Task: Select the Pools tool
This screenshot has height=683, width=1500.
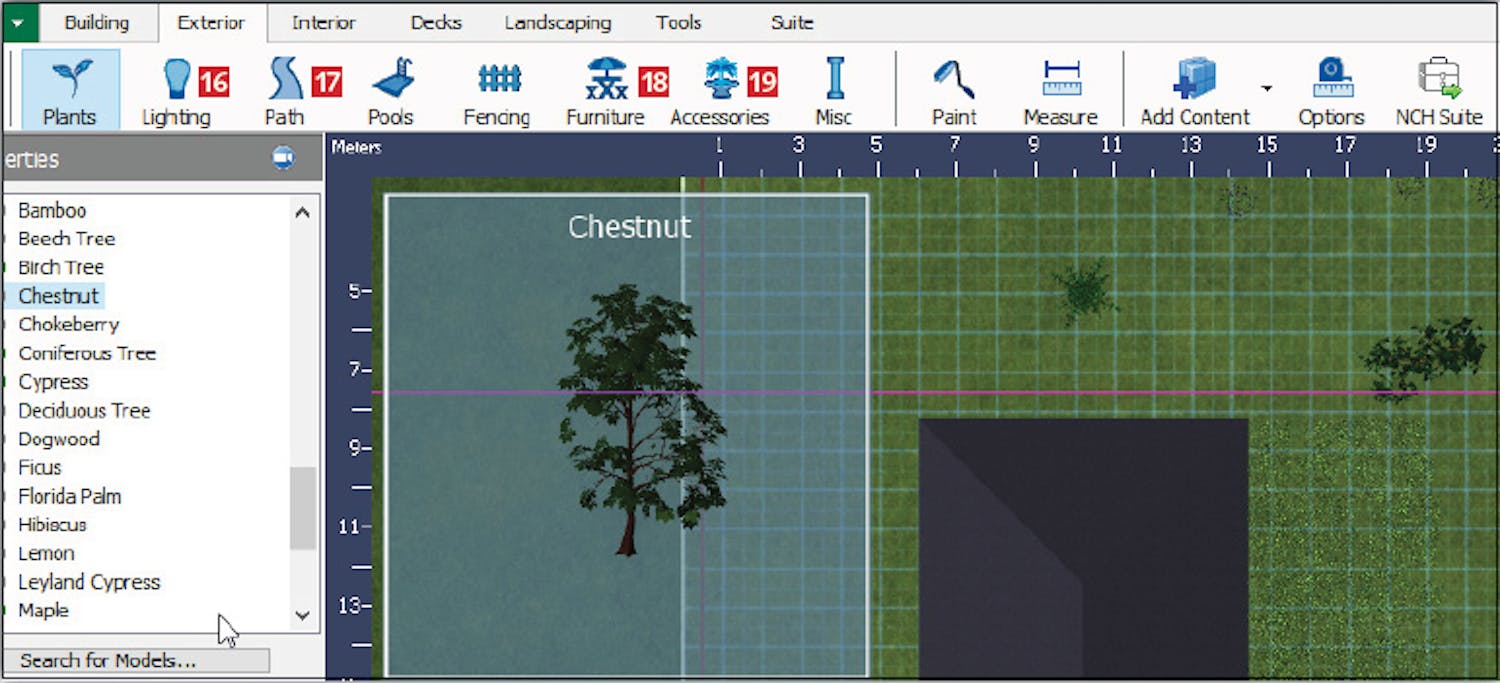Action: point(390,90)
